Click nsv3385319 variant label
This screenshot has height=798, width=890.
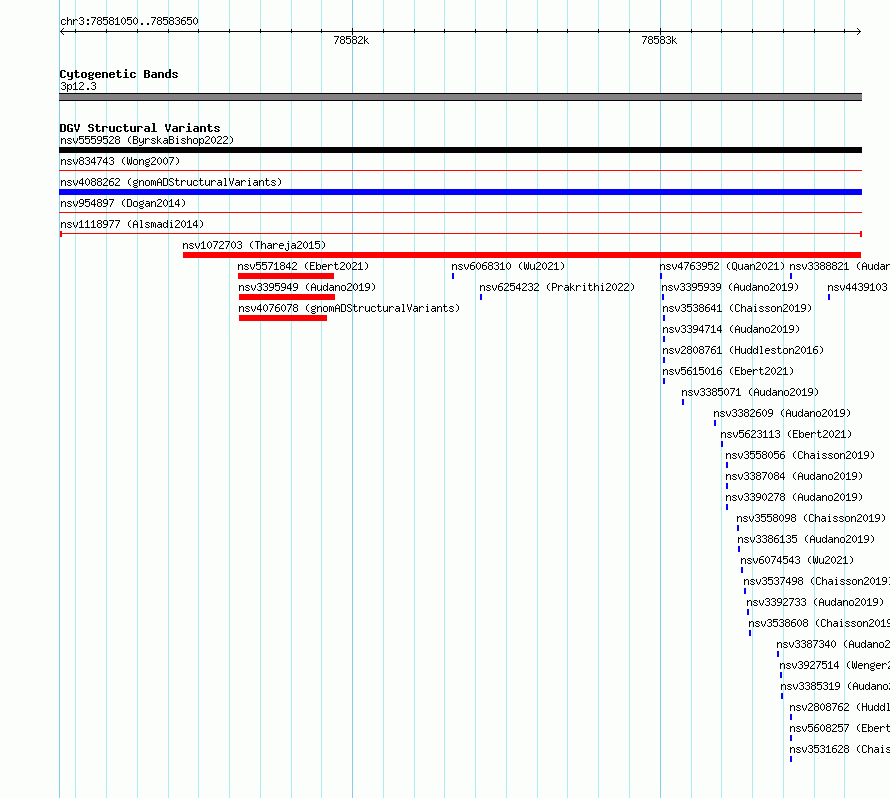[x=835, y=686]
